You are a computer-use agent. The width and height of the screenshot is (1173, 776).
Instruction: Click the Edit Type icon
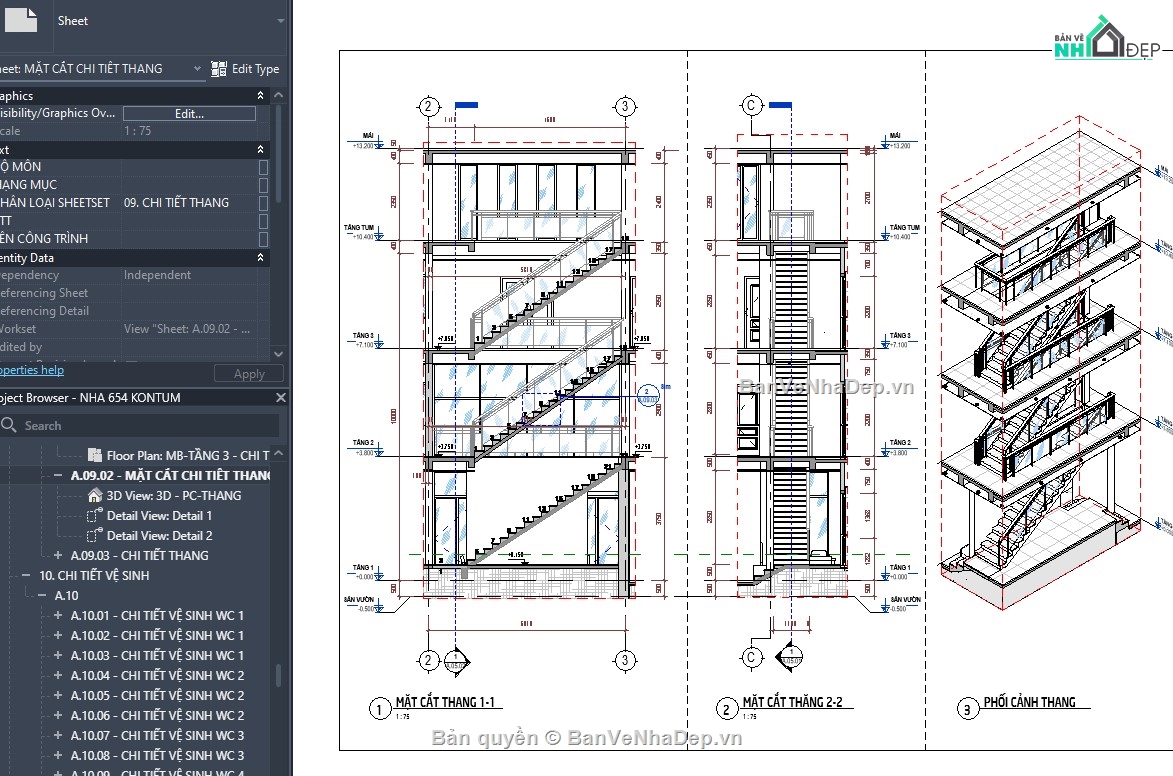tap(218, 69)
